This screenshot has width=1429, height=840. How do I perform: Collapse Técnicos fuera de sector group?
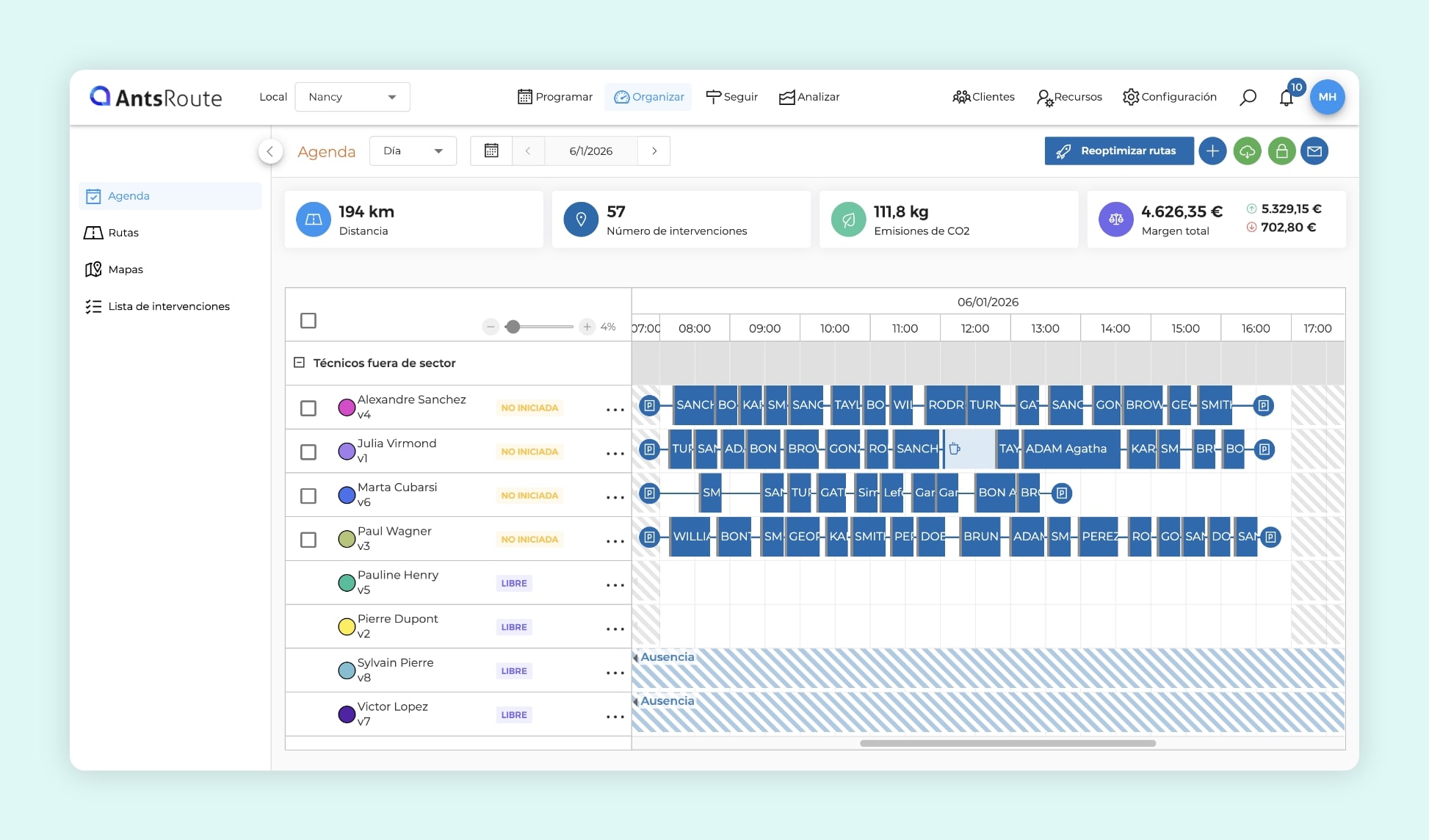pos(299,363)
